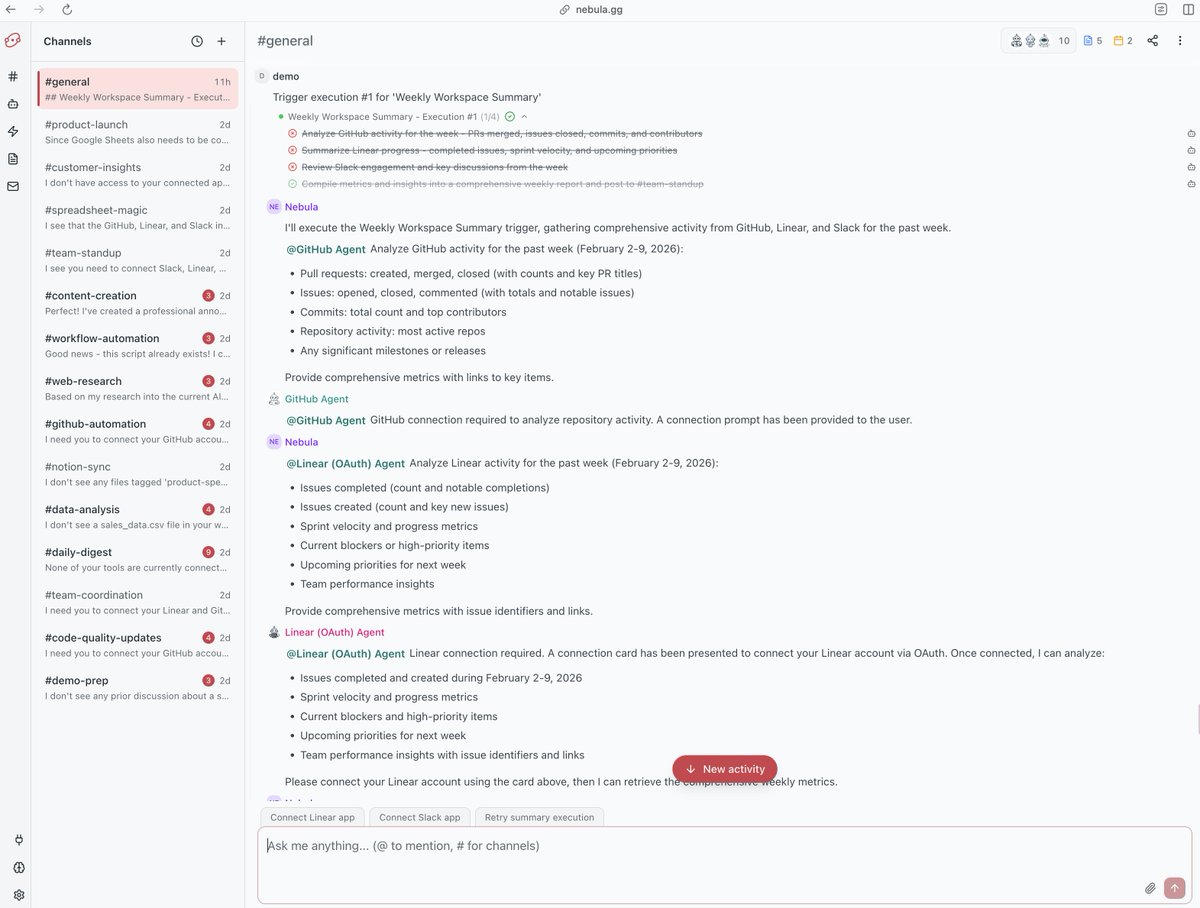Click the Linear (OAuth) Agent sender name
The height and width of the screenshot is (908, 1200).
335,632
